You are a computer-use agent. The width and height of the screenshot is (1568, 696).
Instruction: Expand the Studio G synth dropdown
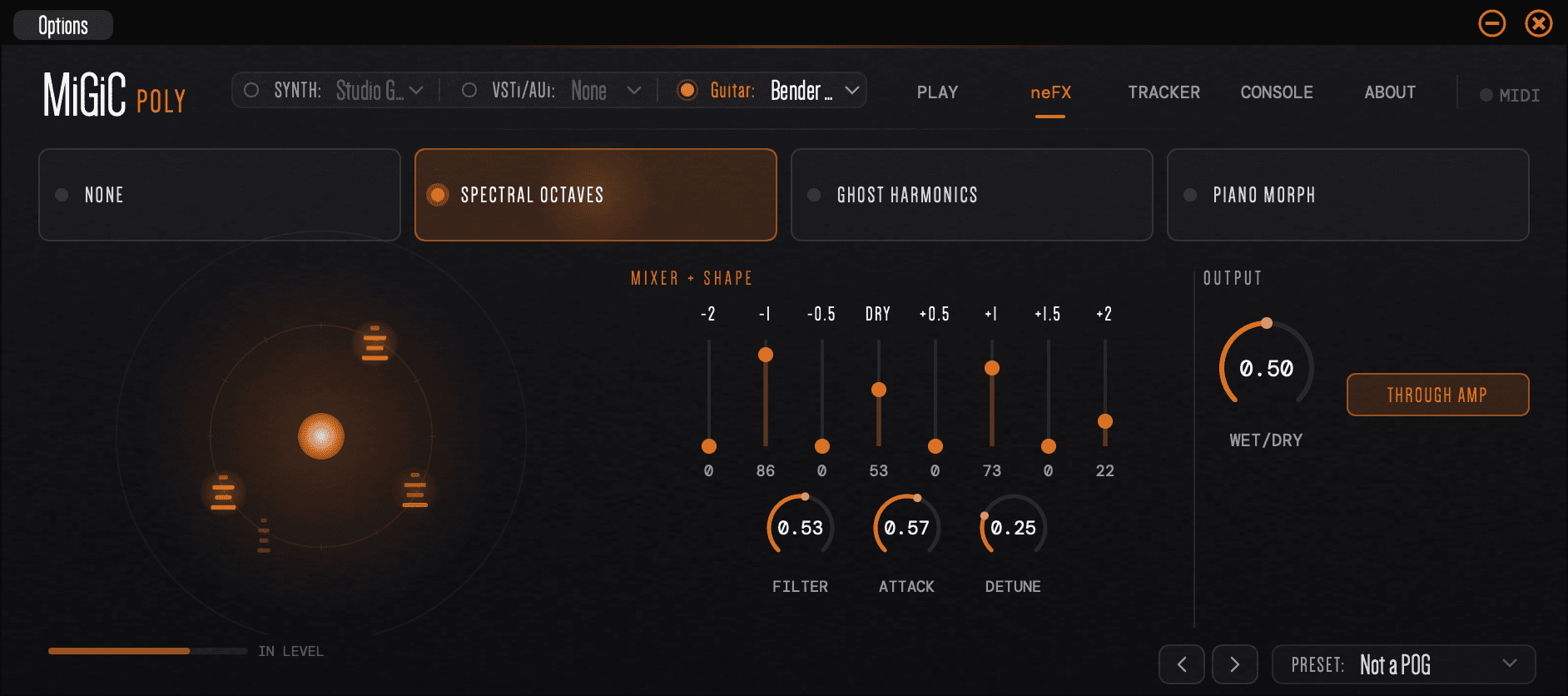[x=380, y=90]
